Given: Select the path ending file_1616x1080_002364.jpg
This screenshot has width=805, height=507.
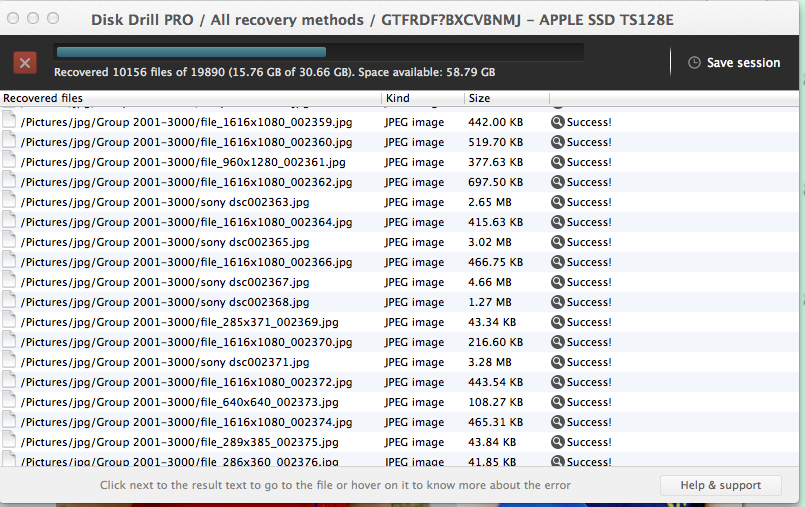Looking at the screenshot, I should [186, 222].
